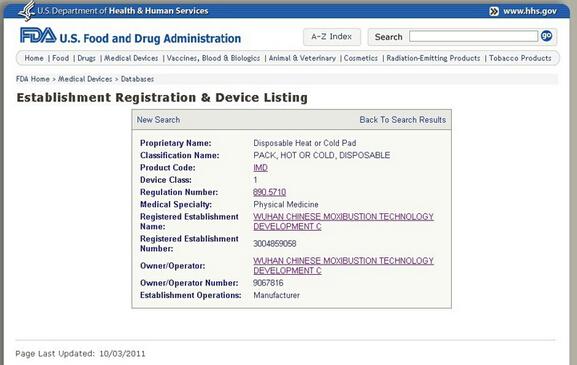Click the www.hhs.gov arrow icon
The image size is (577, 365).
point(494,11)
